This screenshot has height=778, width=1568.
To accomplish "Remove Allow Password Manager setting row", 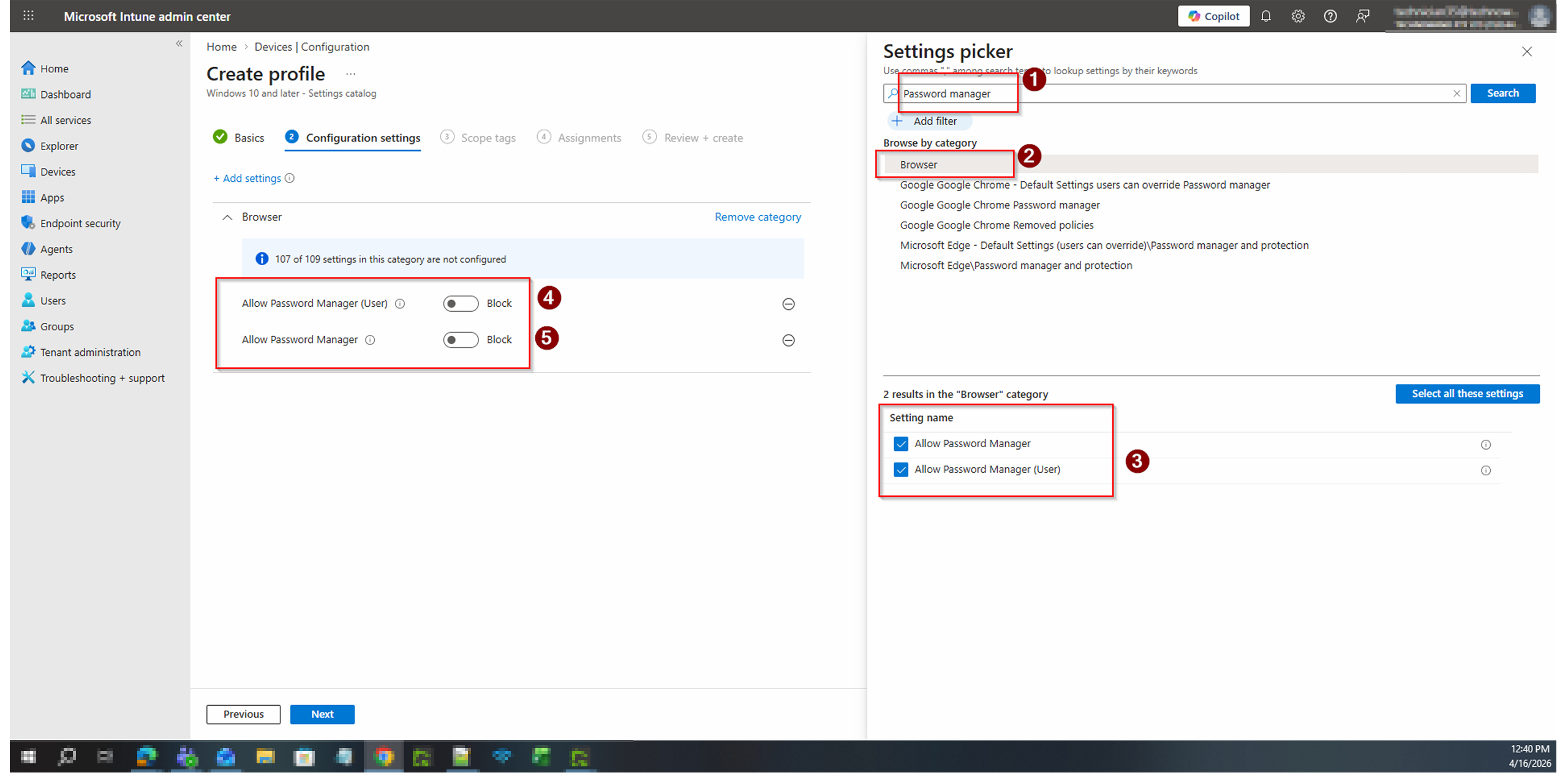I will (x=788, y=339).
